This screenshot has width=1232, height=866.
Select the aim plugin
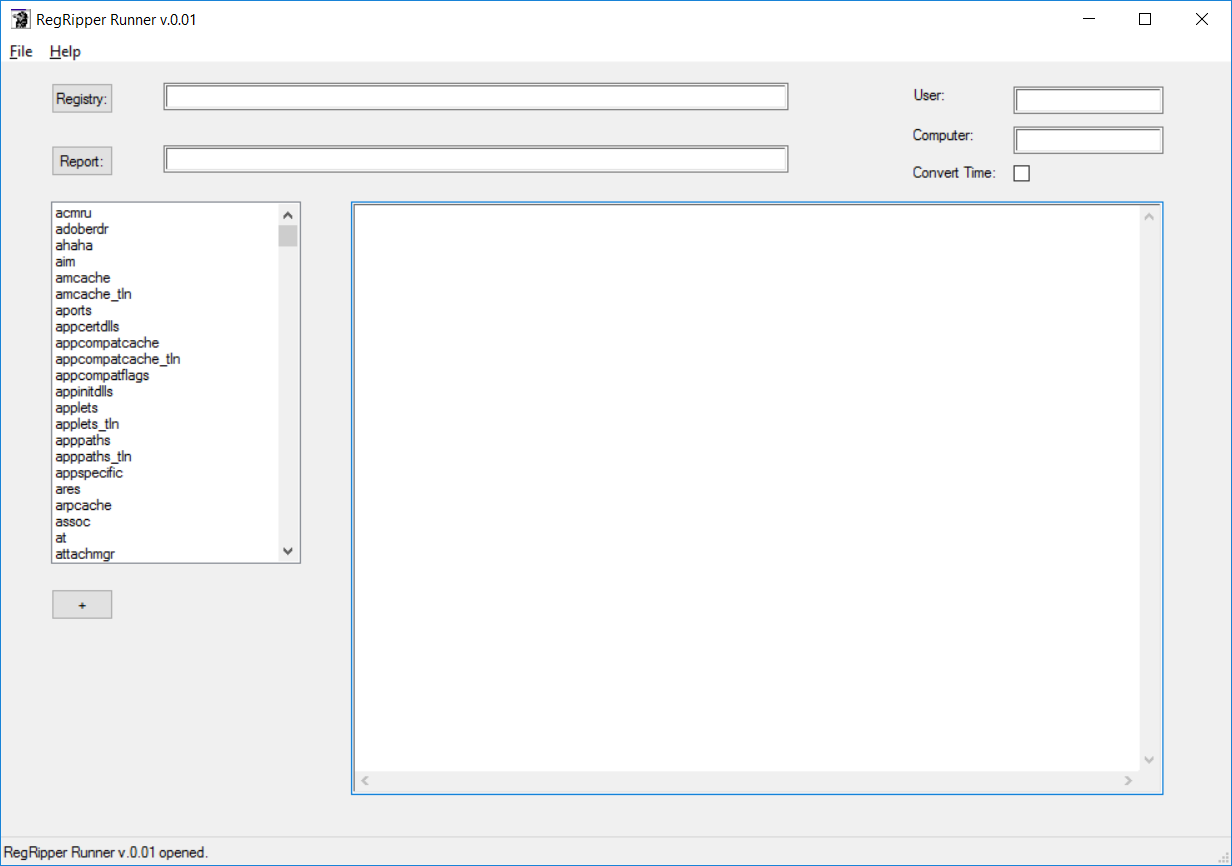point(65,261)
